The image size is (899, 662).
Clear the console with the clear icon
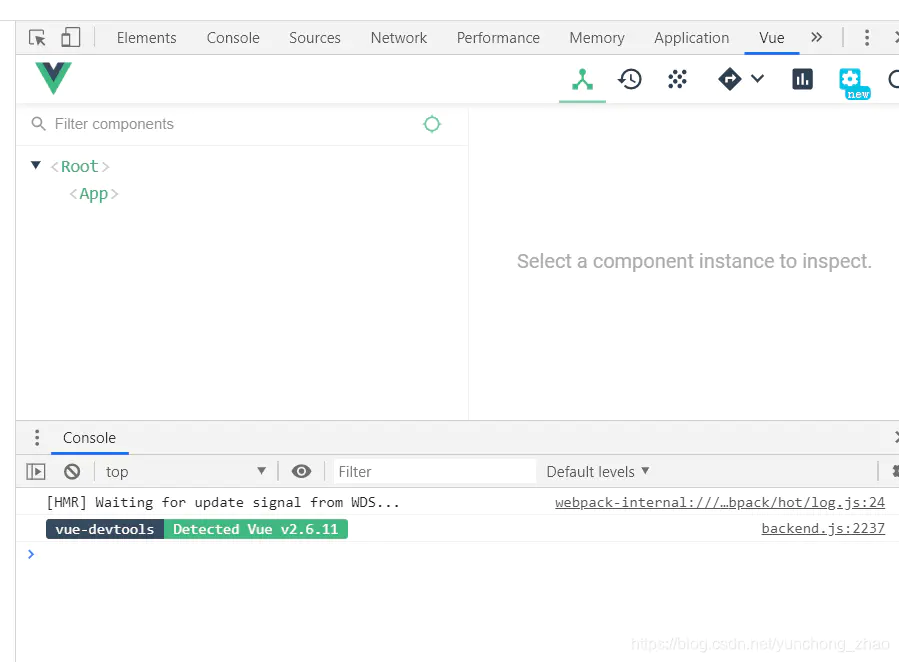pos(71,471)
